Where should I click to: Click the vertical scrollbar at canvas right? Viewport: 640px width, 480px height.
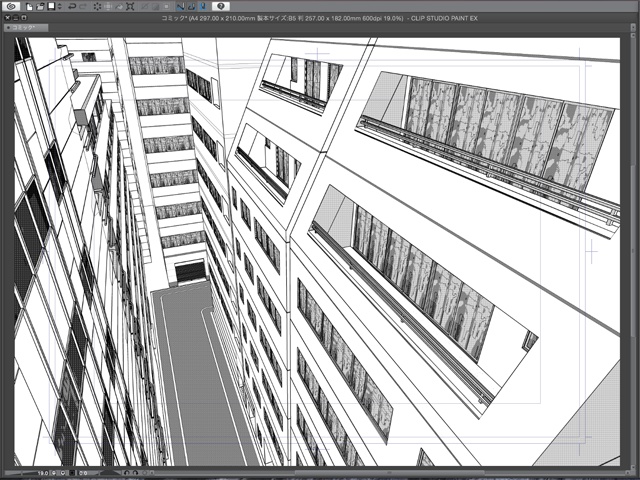coord(633,251)
